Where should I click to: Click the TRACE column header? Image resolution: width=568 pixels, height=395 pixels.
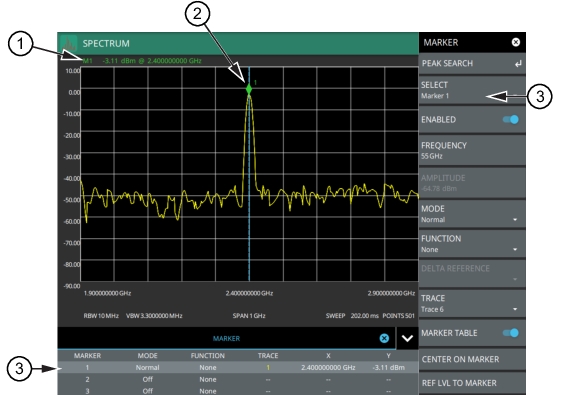(268, 356)
